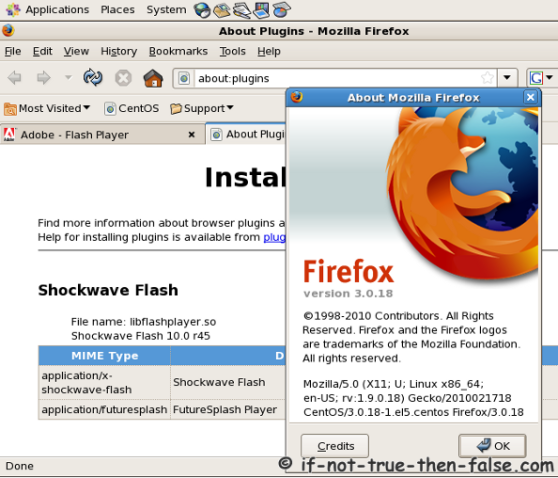Click the Shockwave Flash 10.0 r45 text
The width and height of the screenshot is (558, 478).
pos(141,336)
